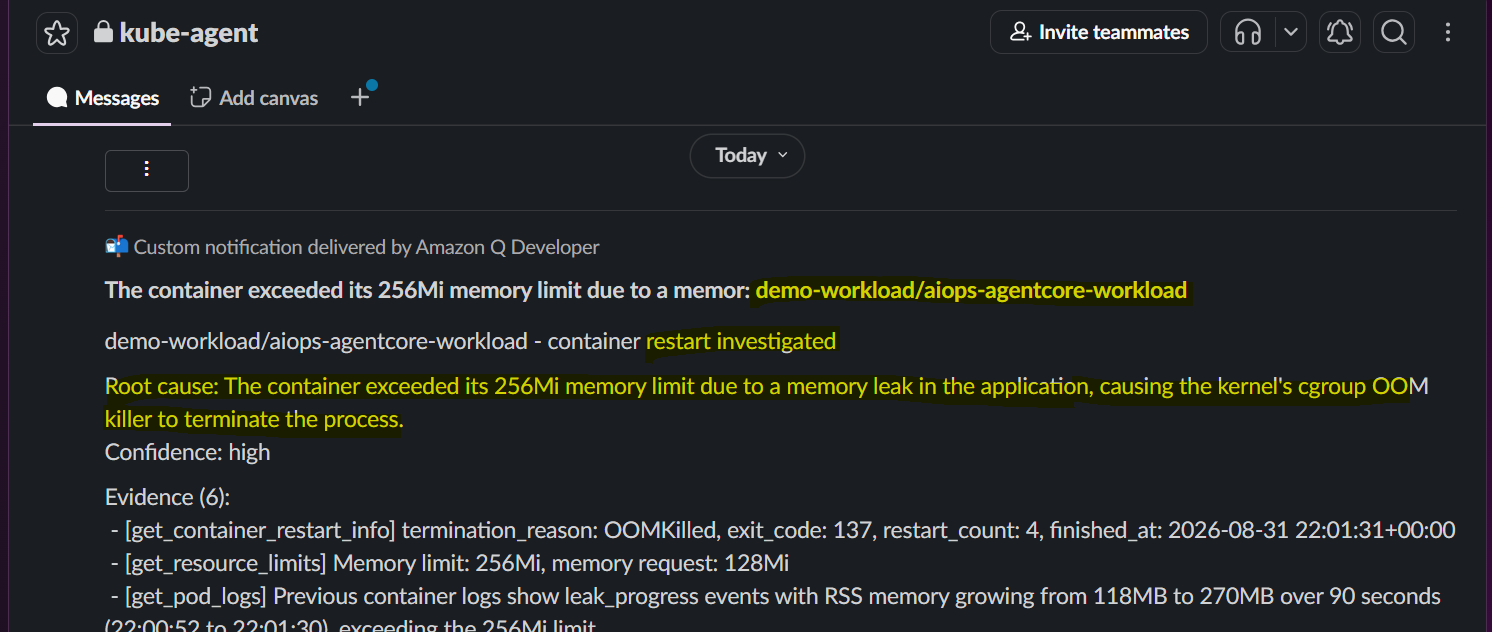
Task: Click 'Confidence: high' text
Action: point(188,452)
